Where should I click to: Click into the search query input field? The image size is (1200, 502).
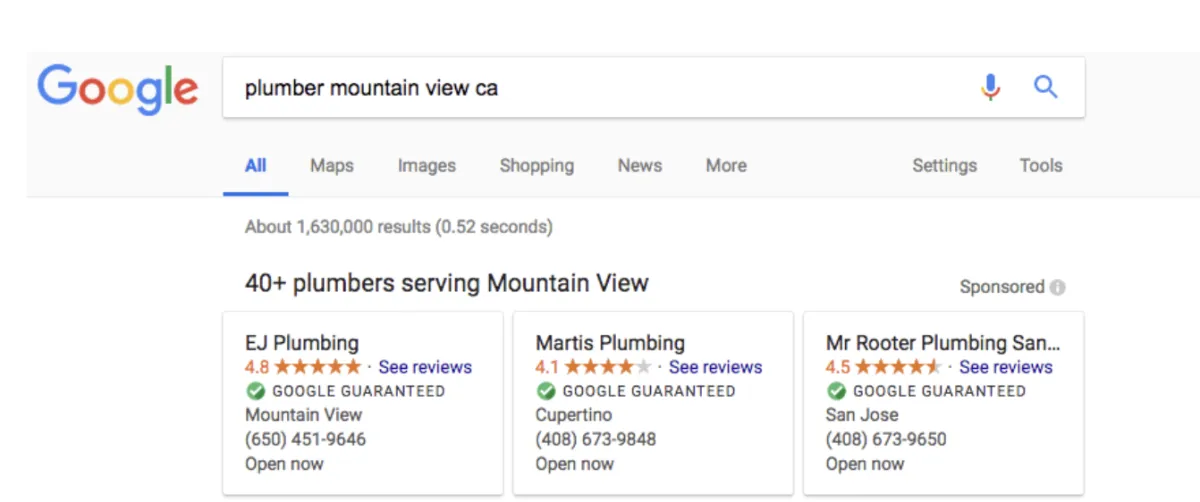[x=600, y=88]
